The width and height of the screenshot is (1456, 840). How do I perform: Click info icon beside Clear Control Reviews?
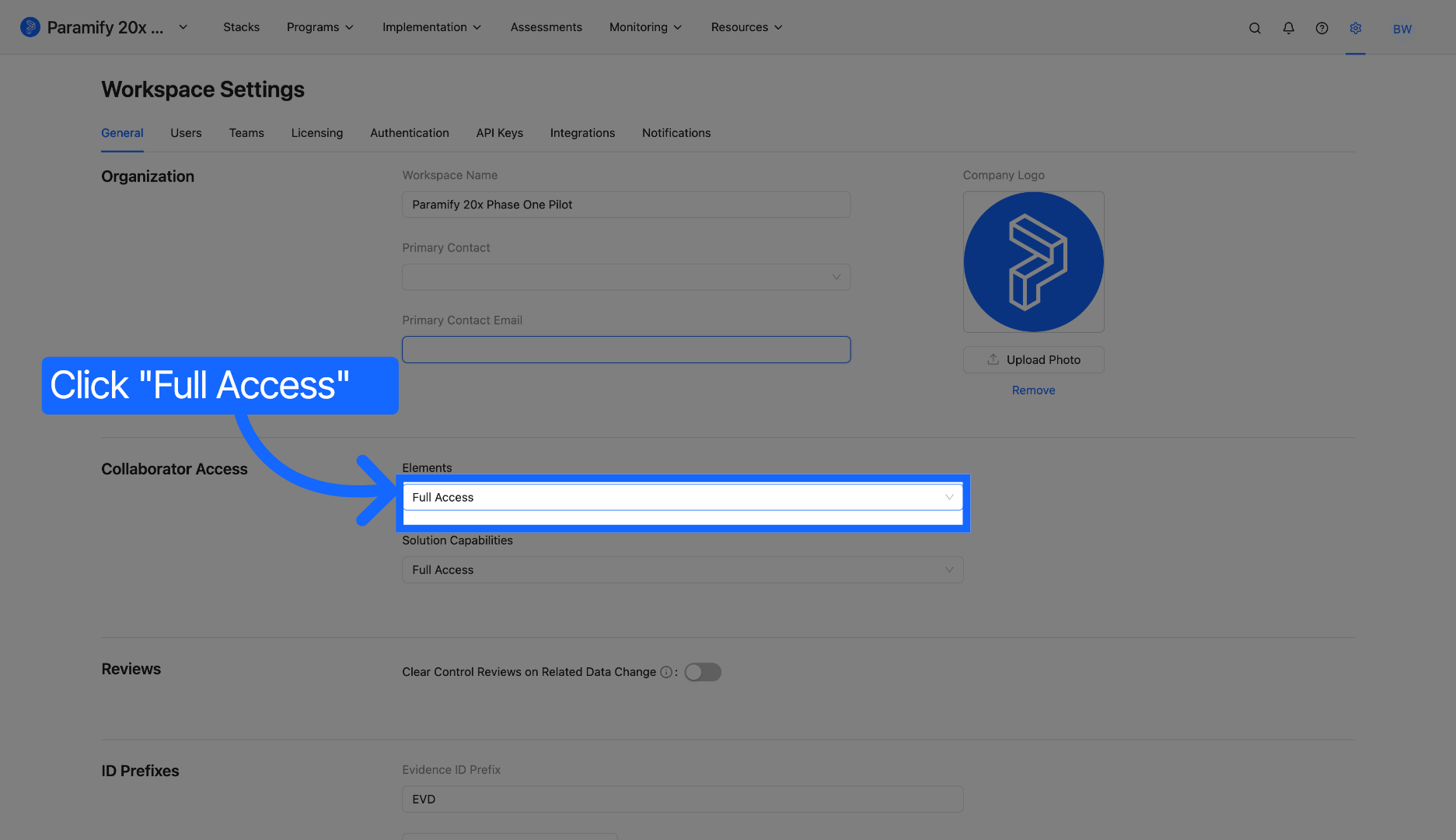[x=666, y=672]
